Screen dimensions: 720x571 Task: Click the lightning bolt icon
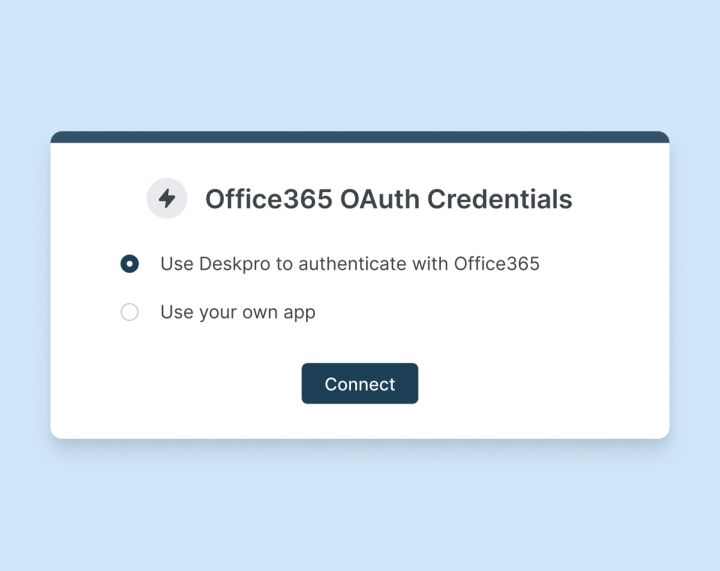[x=167, y=198]
